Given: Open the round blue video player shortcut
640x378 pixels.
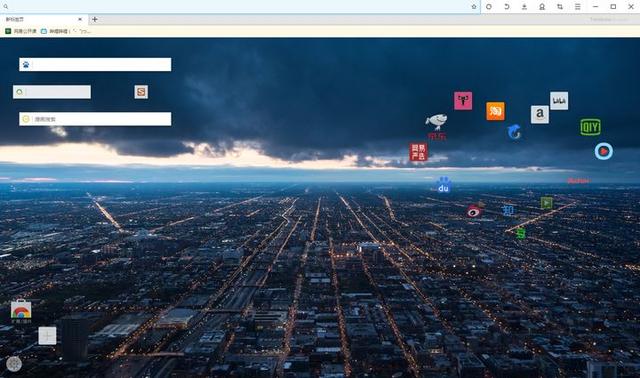Looking at the screenshot, I should tap(603, 151).
